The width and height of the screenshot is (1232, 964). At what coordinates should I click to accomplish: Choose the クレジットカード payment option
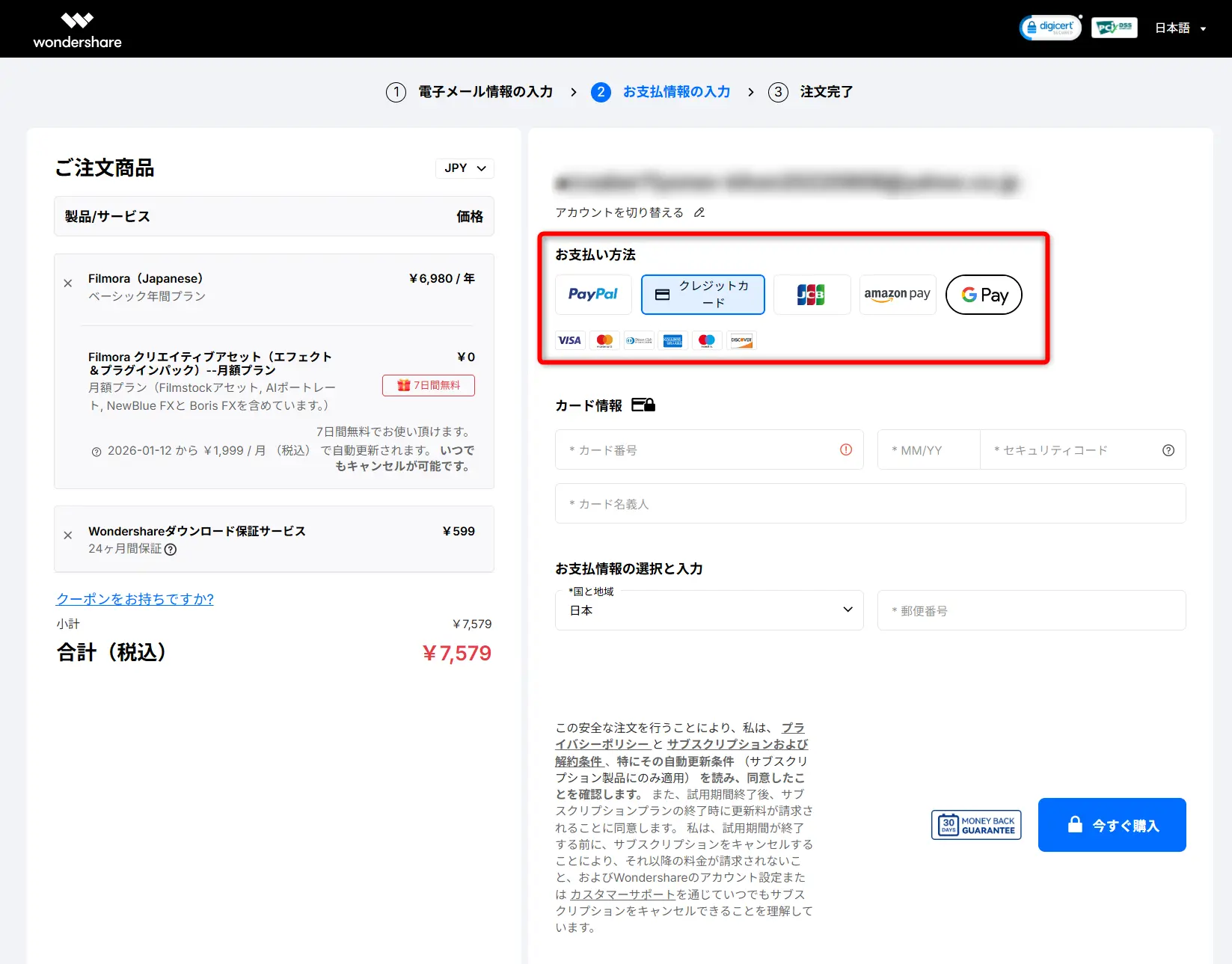point(702,295)
